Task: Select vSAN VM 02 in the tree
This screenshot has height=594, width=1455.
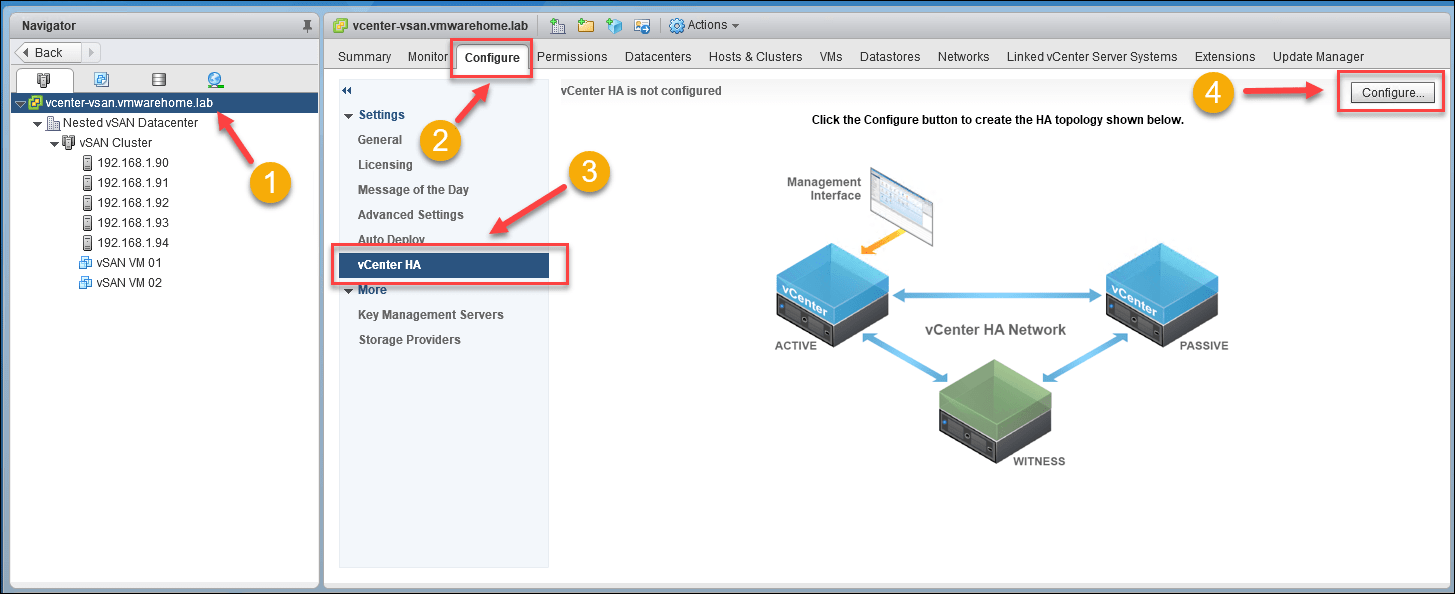Action: (129, 283)
